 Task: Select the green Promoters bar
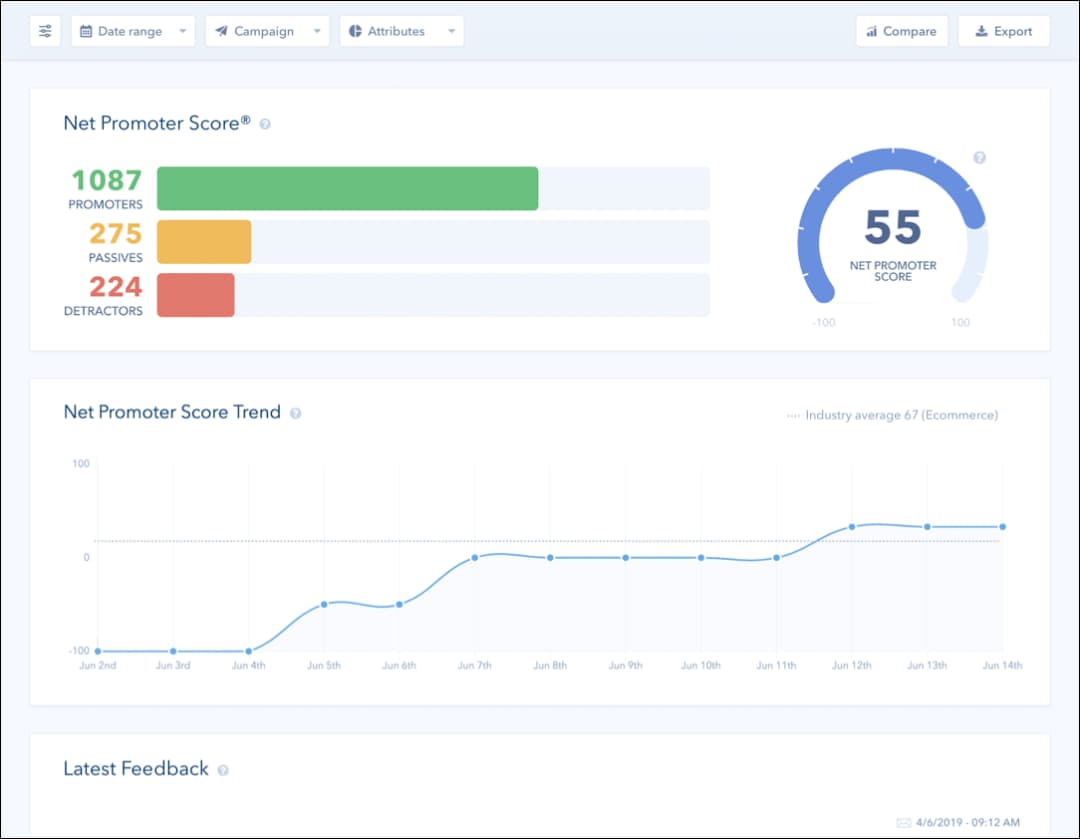click(x=347, y=189)
